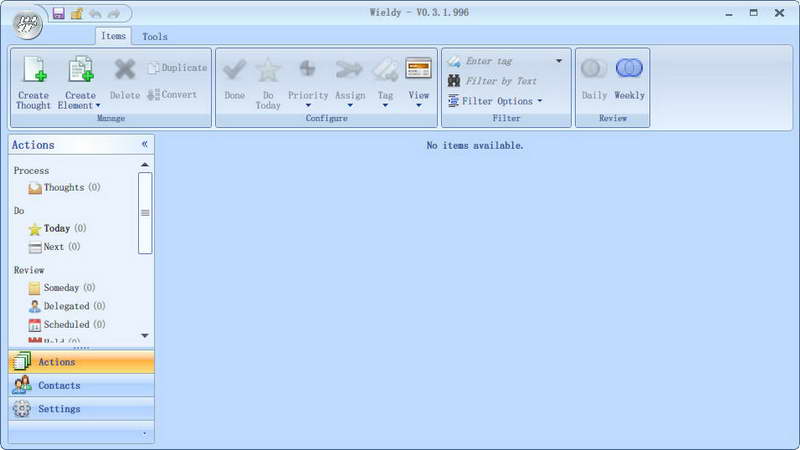Open the Scheduled calendar item
Viewport: 800px width, 450px height.
point(67,324)
